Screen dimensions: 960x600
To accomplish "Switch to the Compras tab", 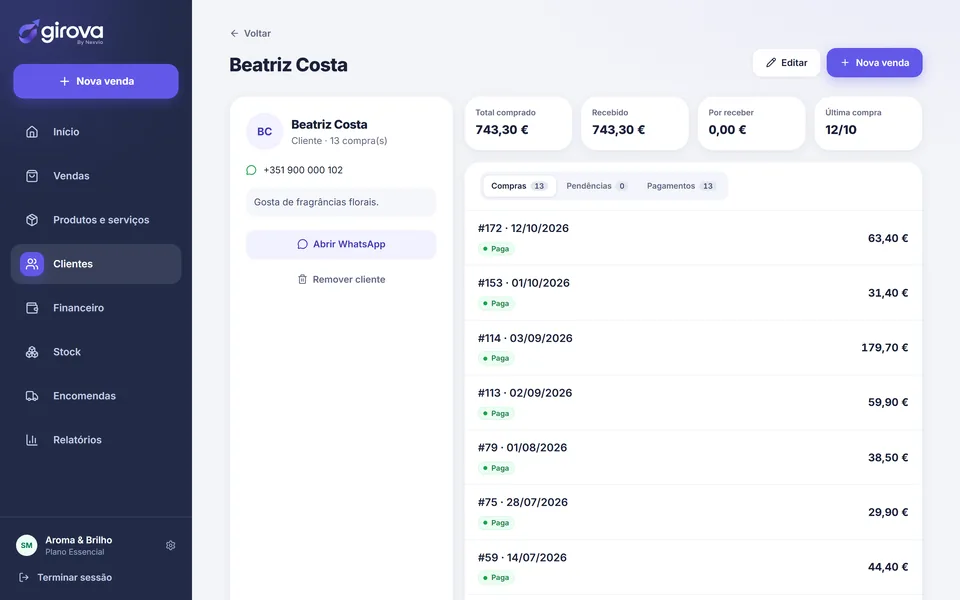I will coord(519,186).
